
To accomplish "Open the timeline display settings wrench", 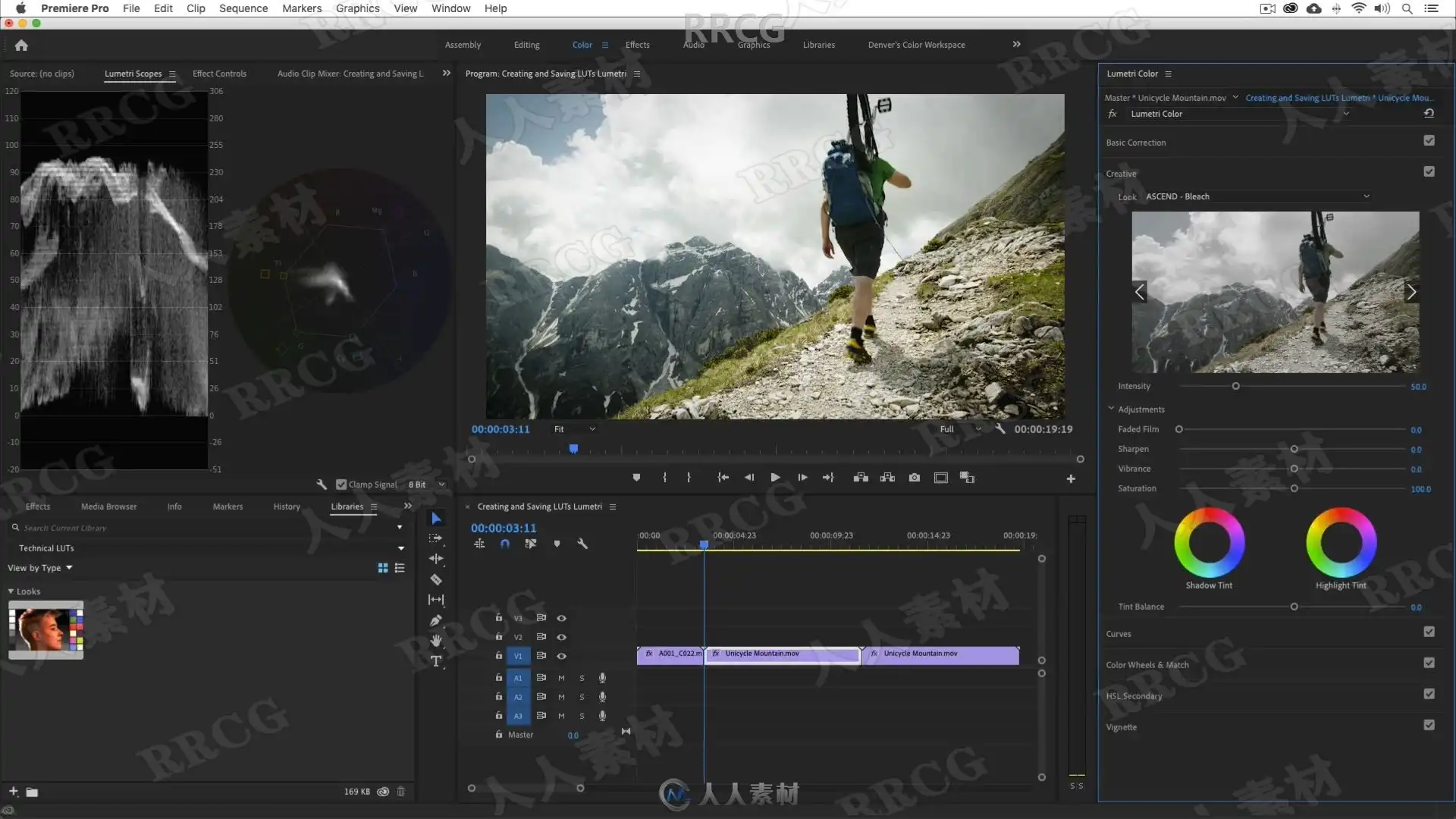I will pos(582,544).
